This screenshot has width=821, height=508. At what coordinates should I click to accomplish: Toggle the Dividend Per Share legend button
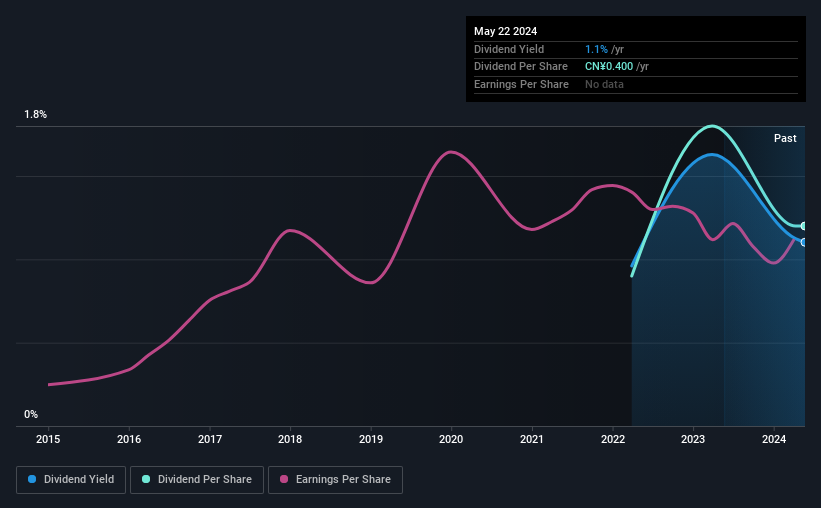click(x=197, y=480)
